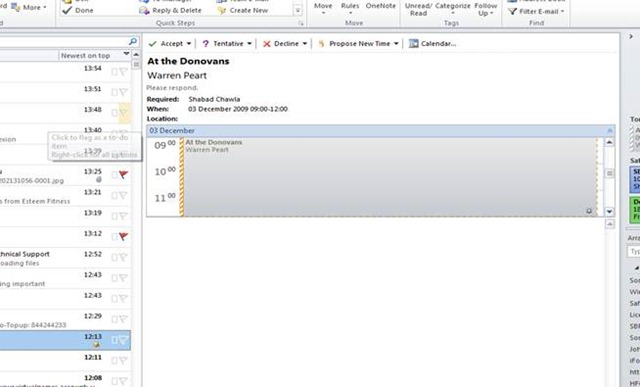The width and height of the screenshot is (640, 387).
Task: Toggle category box on 13:54 message
Action: (114, 72)
